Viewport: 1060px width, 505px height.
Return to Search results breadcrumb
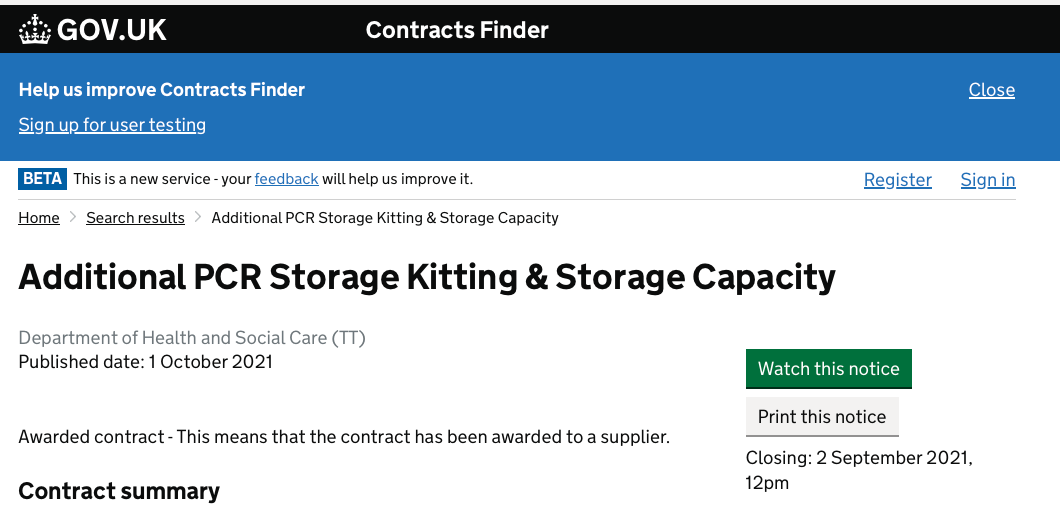coord(135,218)
